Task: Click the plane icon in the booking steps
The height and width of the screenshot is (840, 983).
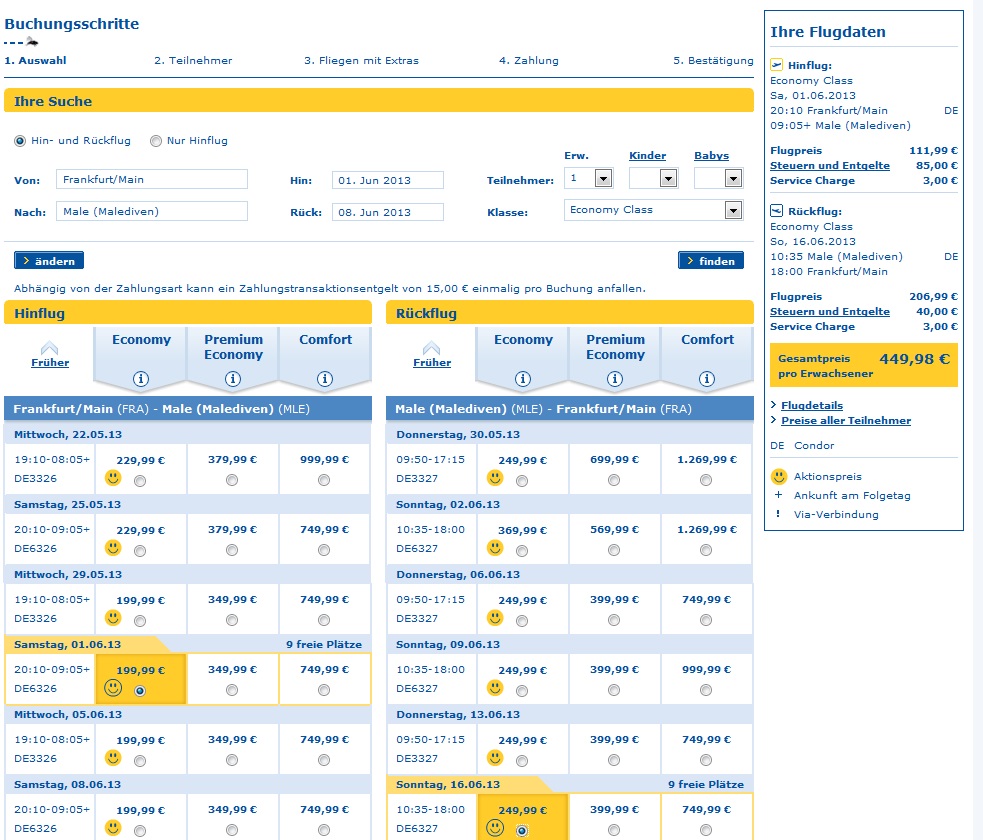Action: click(31, 42)
